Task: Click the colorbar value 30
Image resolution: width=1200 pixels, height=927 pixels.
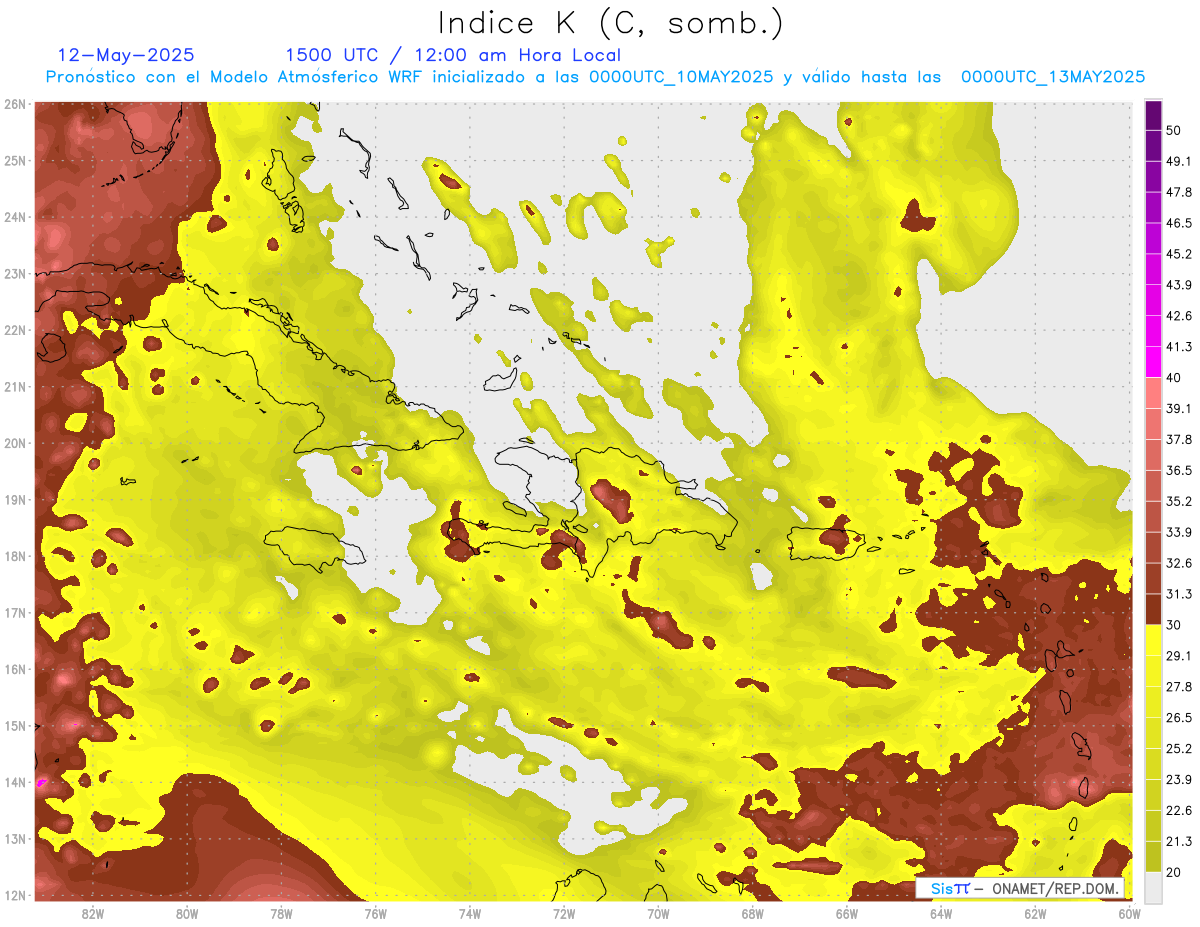Action: point(1174,625)
